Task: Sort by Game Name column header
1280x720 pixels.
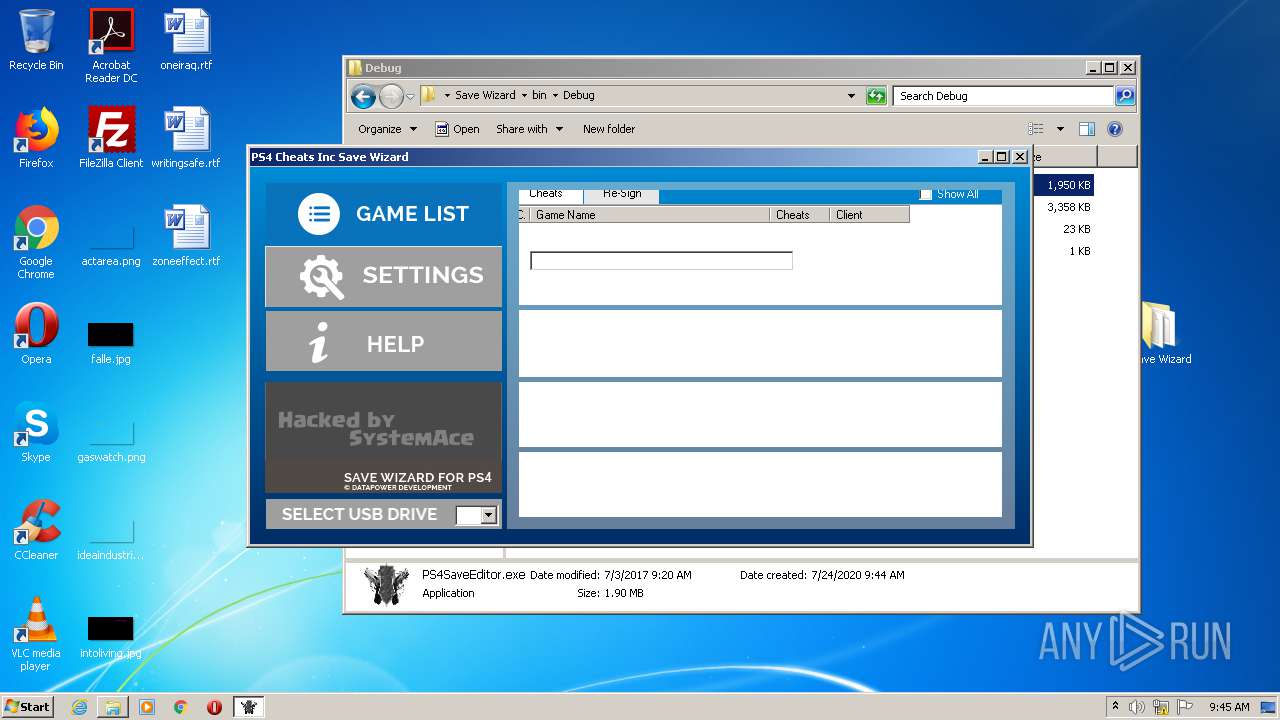Action: click(649, 215)
